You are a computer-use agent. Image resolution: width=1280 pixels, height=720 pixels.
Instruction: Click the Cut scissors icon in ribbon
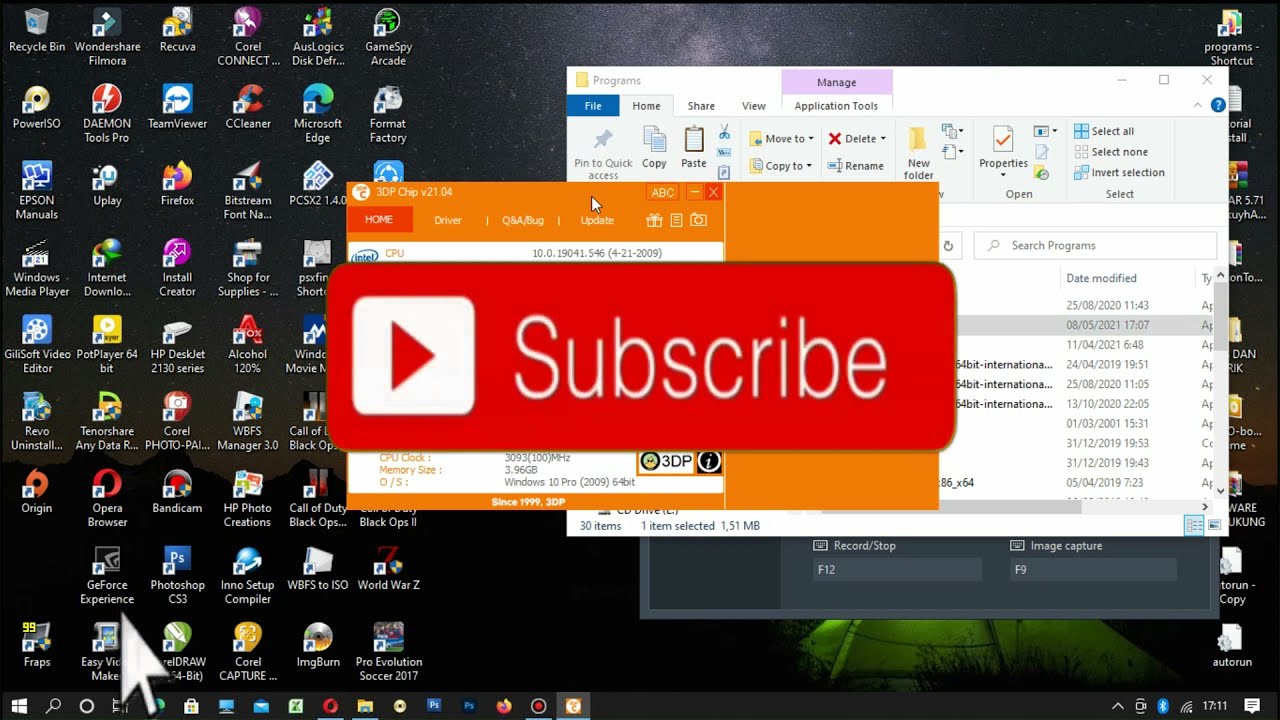coord(724,133)
